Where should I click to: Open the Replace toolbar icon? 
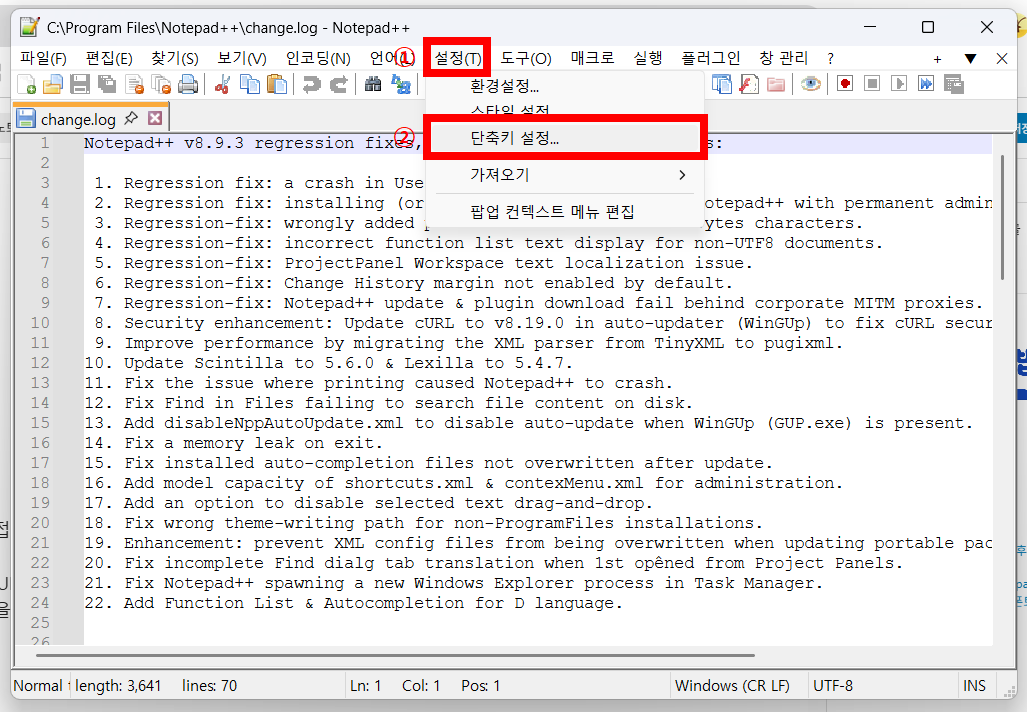(401, 84)
